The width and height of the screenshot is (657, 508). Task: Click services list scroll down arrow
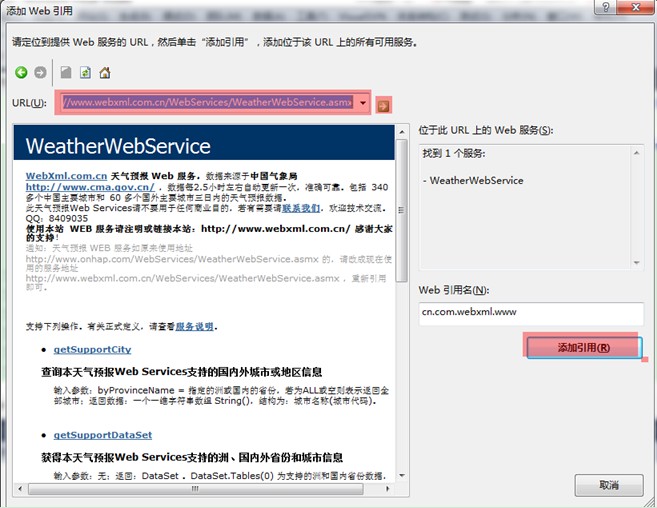coord(636,263)
